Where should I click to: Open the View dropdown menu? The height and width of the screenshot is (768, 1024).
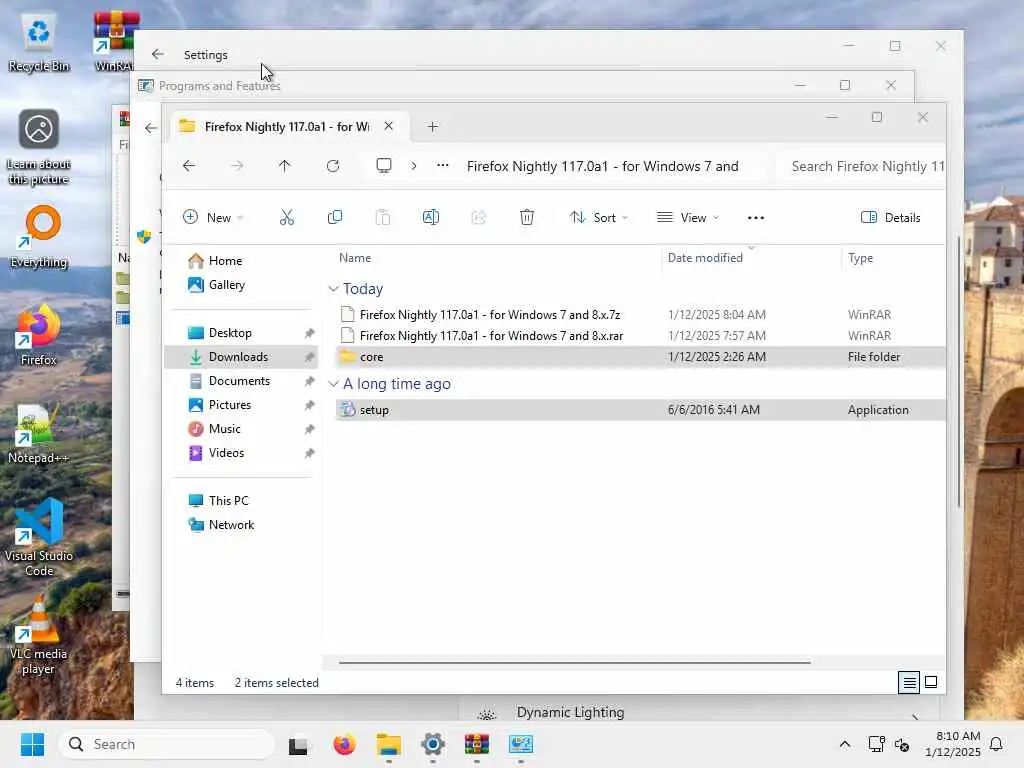pyautogui.click(x=688, y=217)
